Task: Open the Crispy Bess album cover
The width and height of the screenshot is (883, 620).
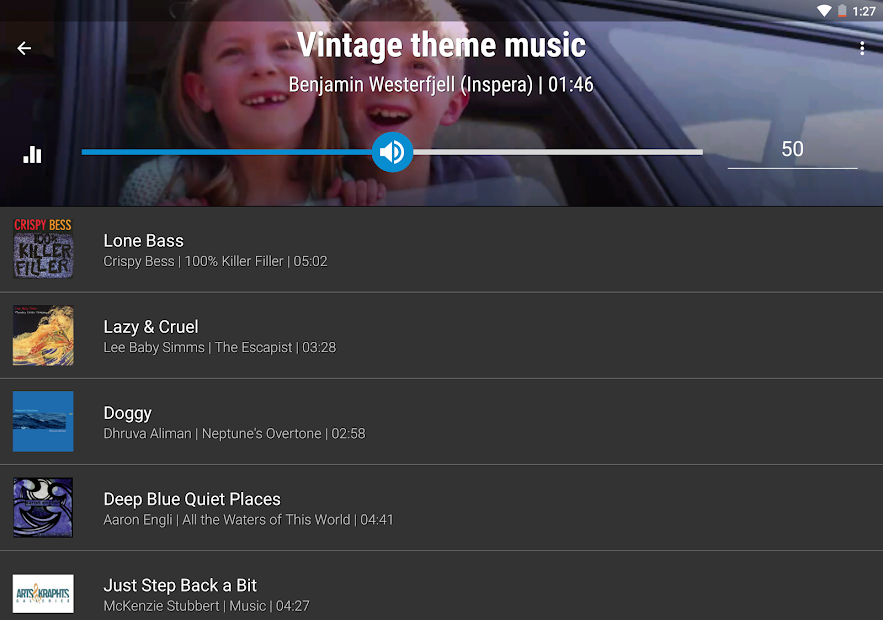Action: coord(43,249)
